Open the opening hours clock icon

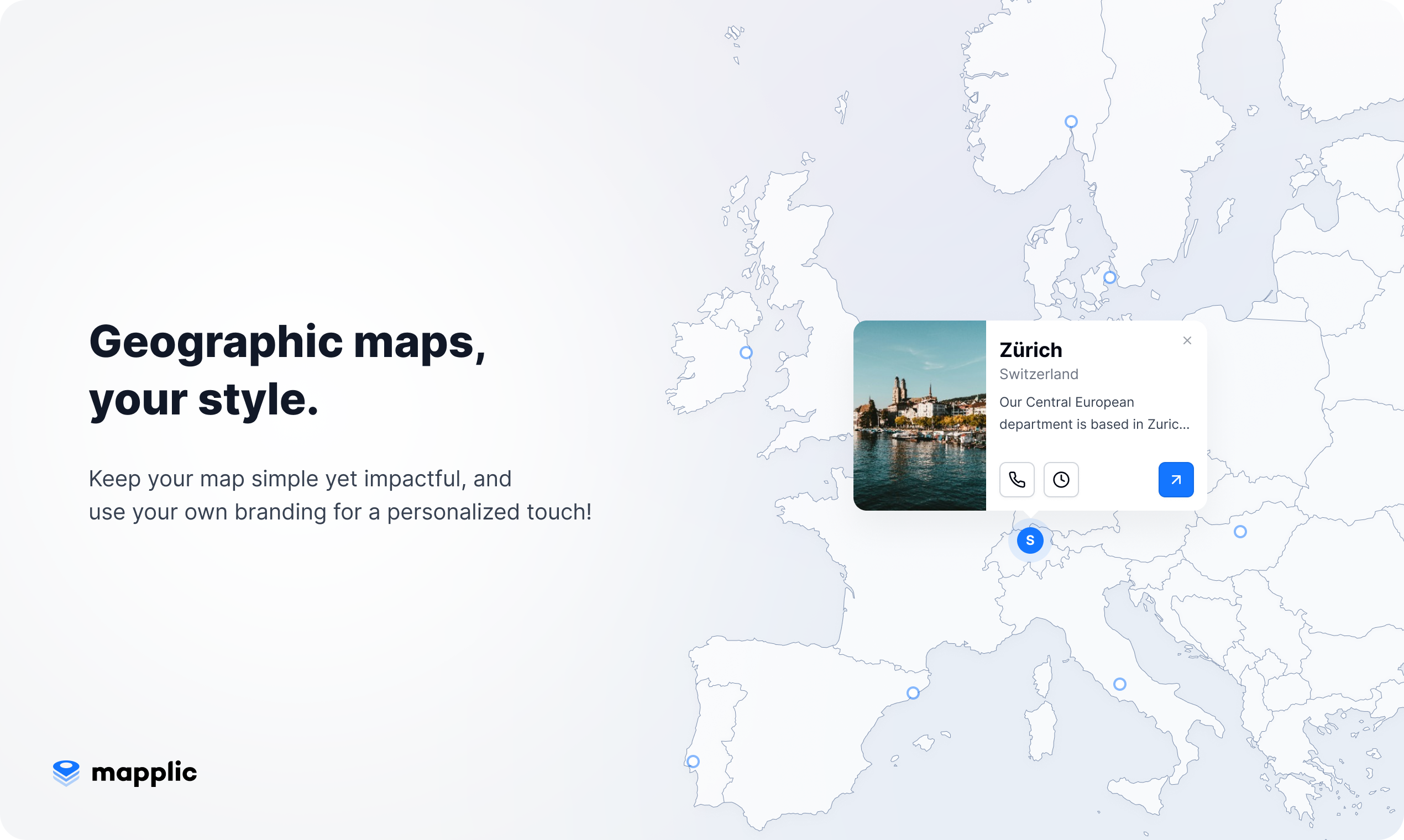tap(1061, 480)
